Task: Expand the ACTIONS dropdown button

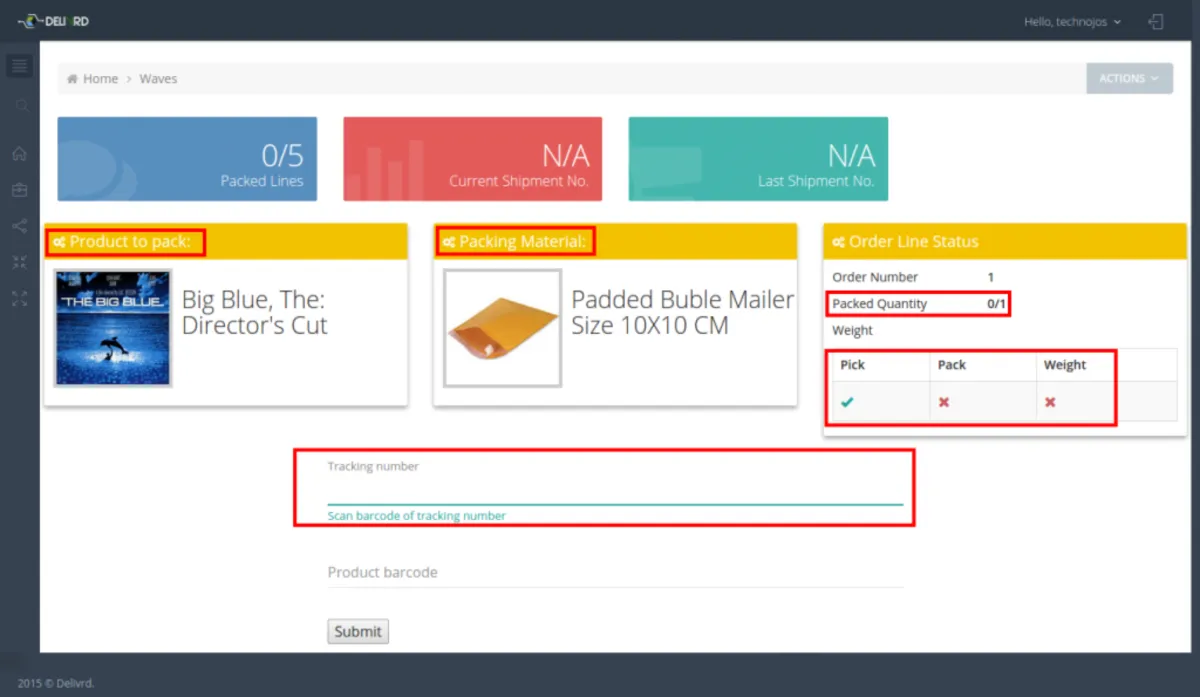Action: [x=1129, y=78]
